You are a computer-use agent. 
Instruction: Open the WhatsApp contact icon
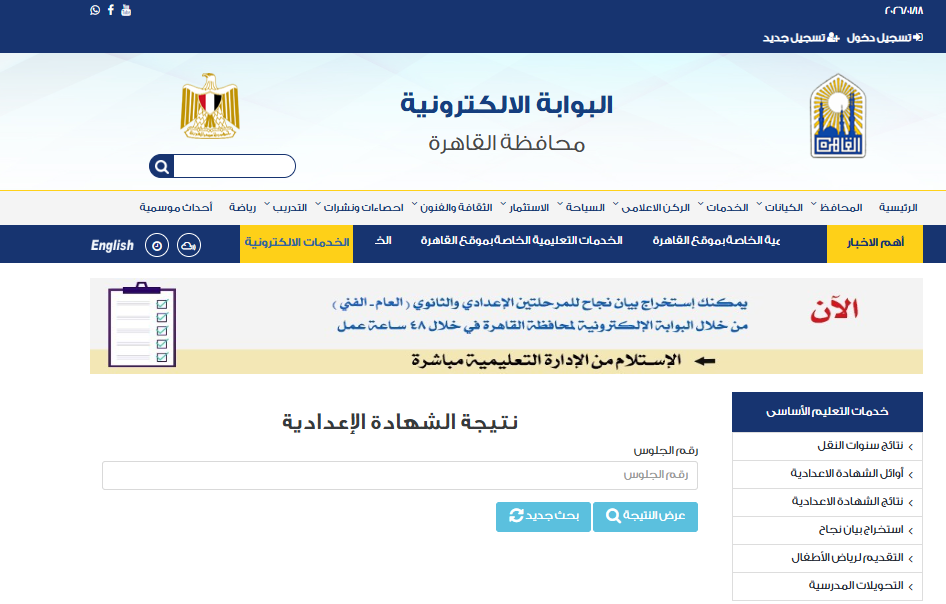(95, 10)
